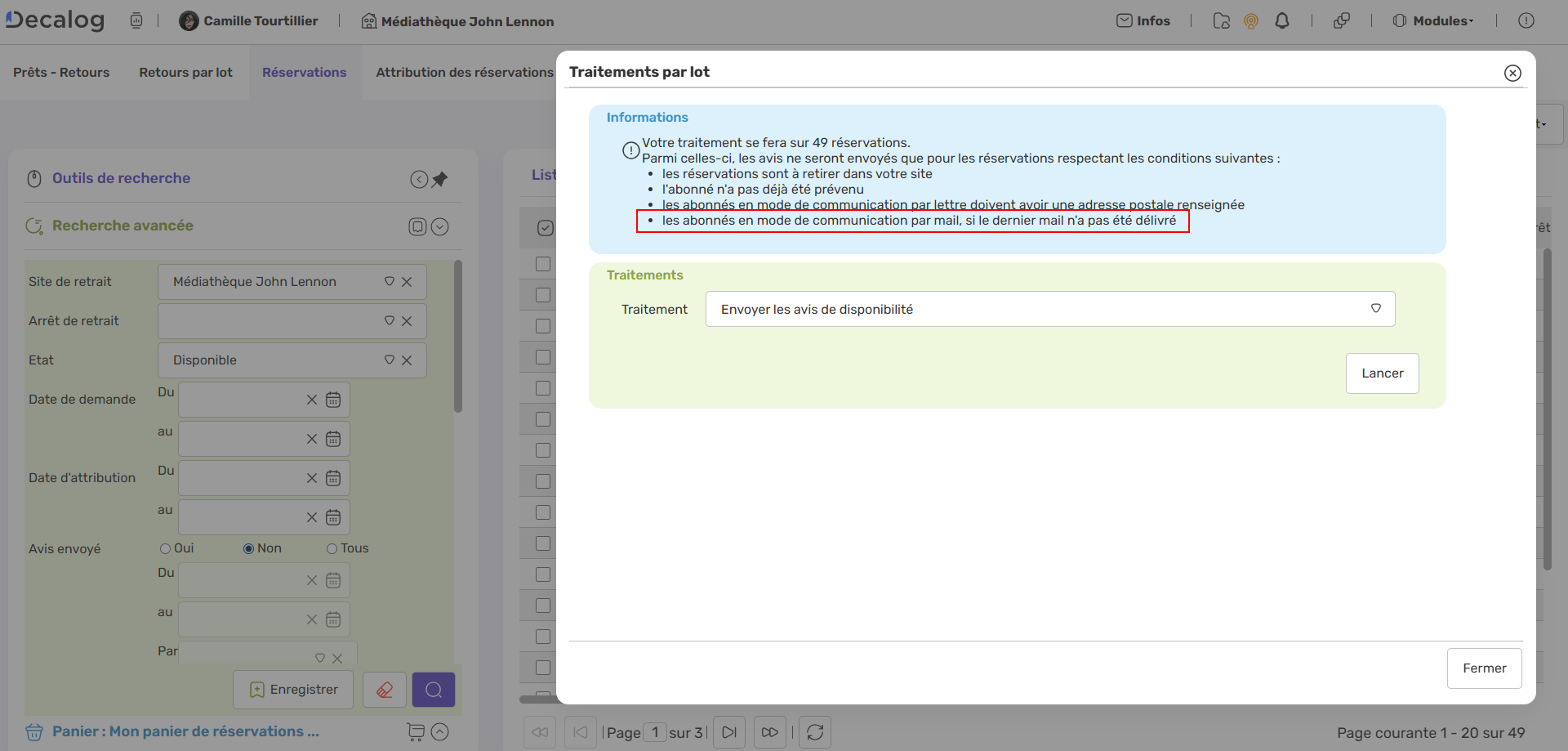Screen dimensions: 1568x751
Task: Click the eraser icon to clear search
Action: point(385,691)
